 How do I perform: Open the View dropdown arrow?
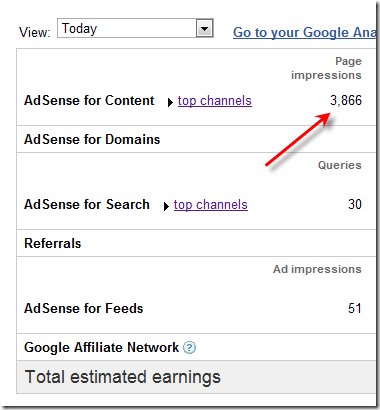204,29
